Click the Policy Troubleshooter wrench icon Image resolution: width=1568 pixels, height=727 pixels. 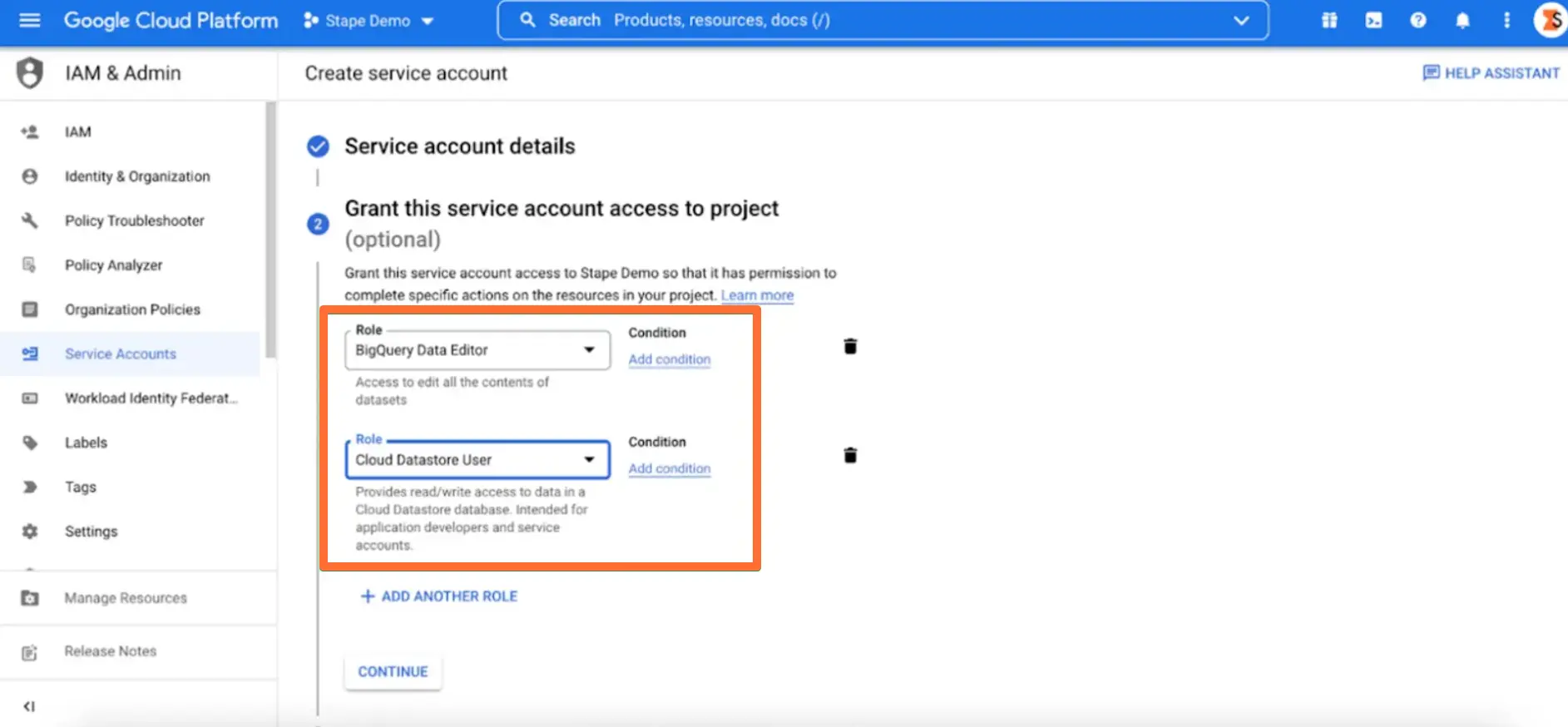point(30,220)
